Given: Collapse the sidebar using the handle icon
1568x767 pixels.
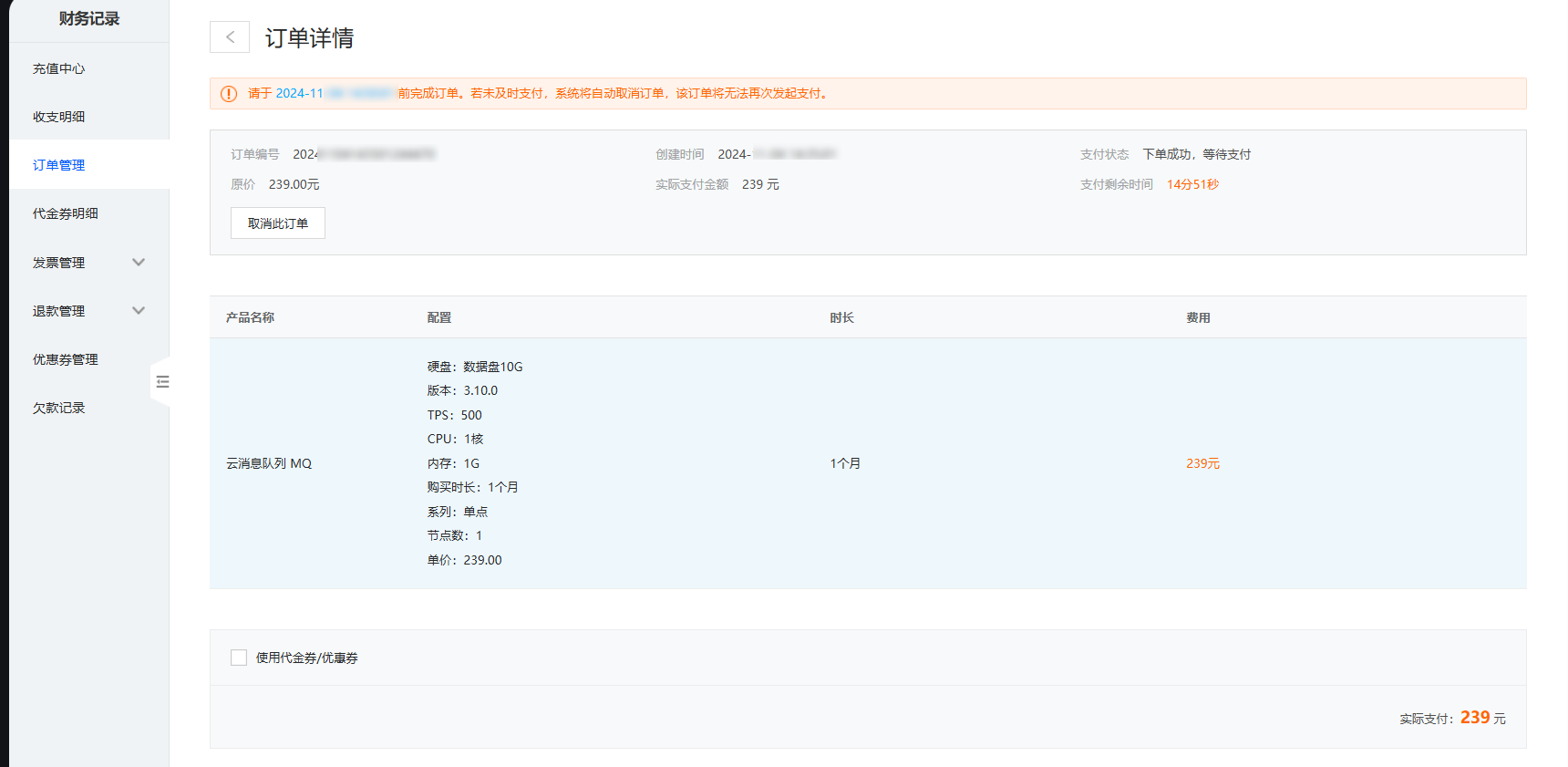Looking at the screenshot, I should 162,382.
